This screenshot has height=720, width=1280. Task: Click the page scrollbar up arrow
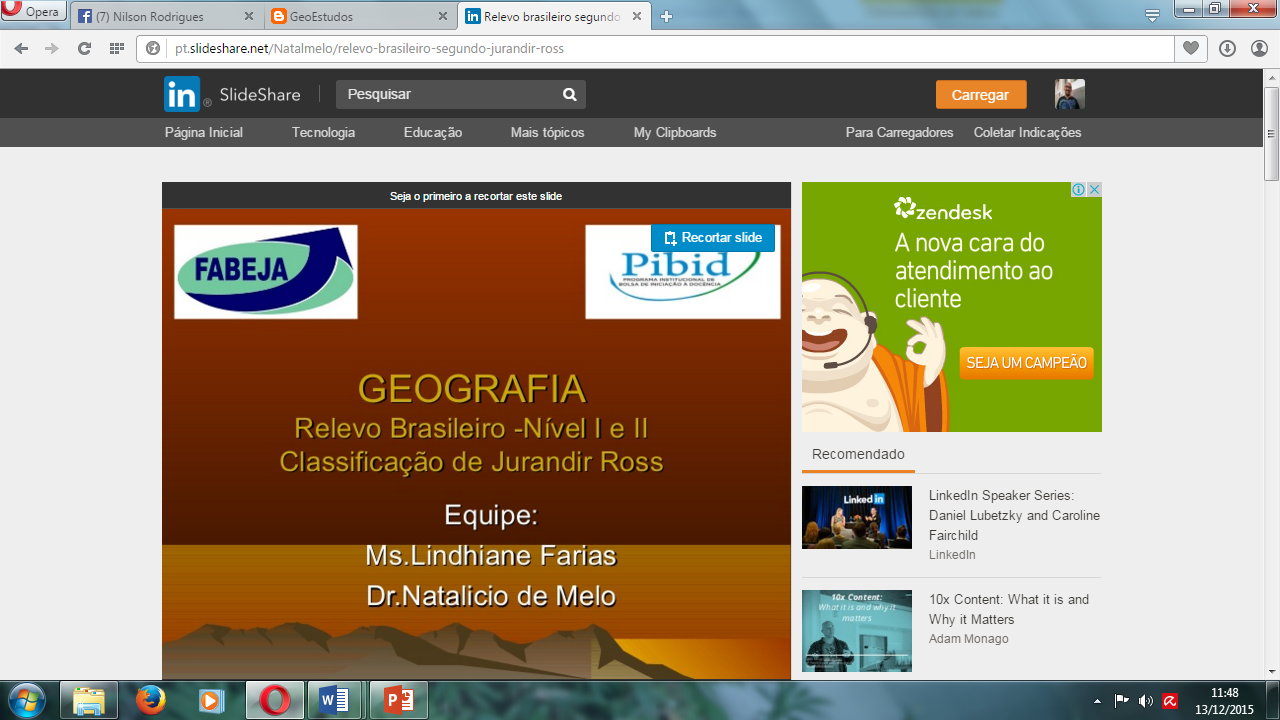(x=1271, y=77)
